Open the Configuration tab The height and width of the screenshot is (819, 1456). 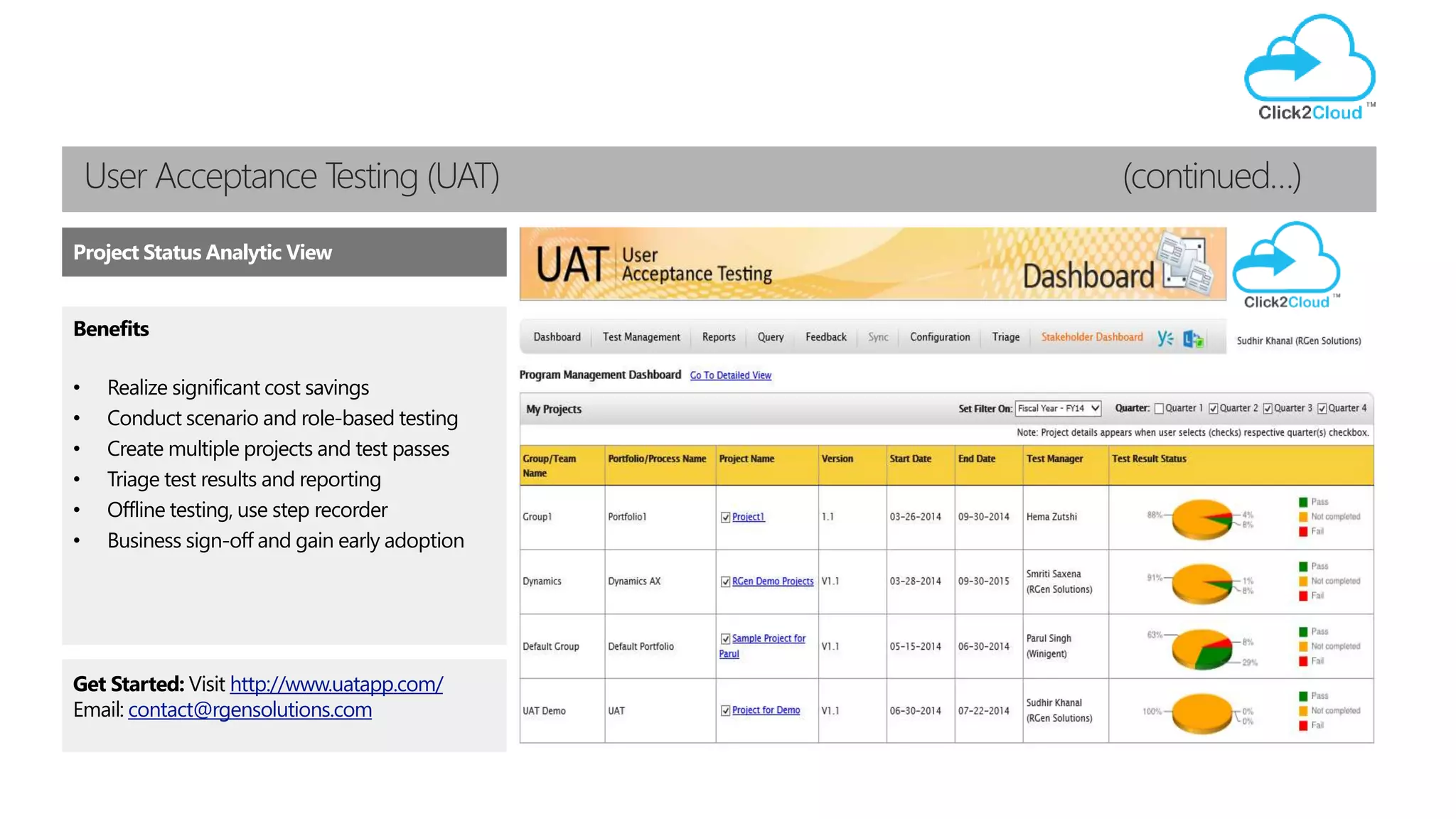click(x=940, y=337)
